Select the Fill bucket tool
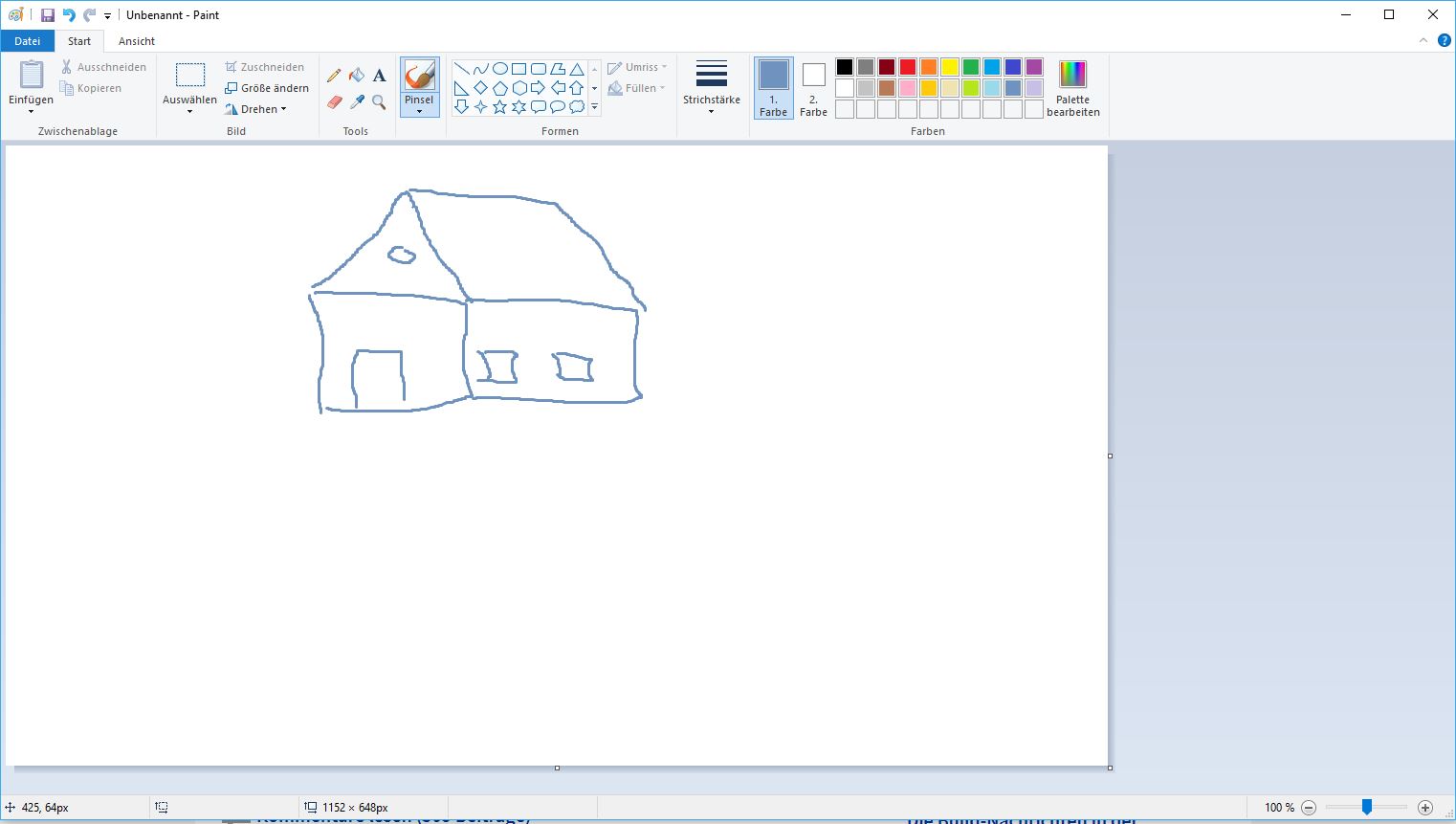 pos(357,75)
